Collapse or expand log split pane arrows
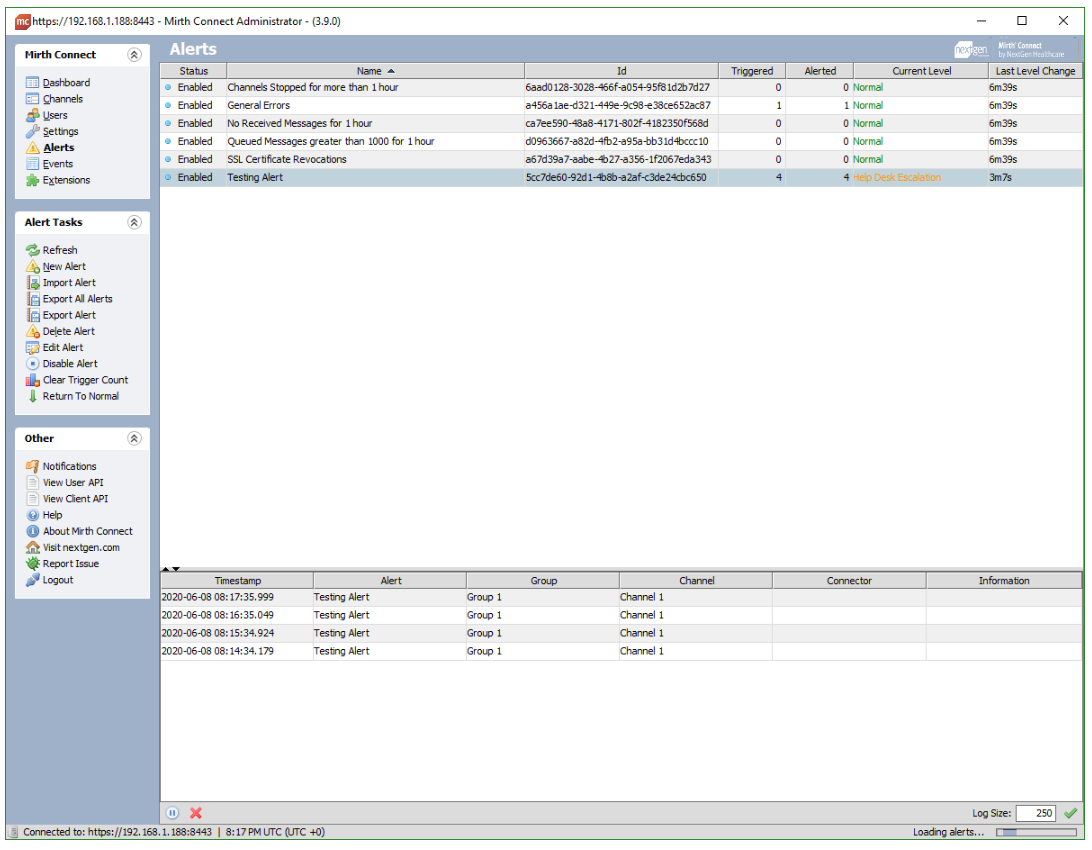 (171, 569)
